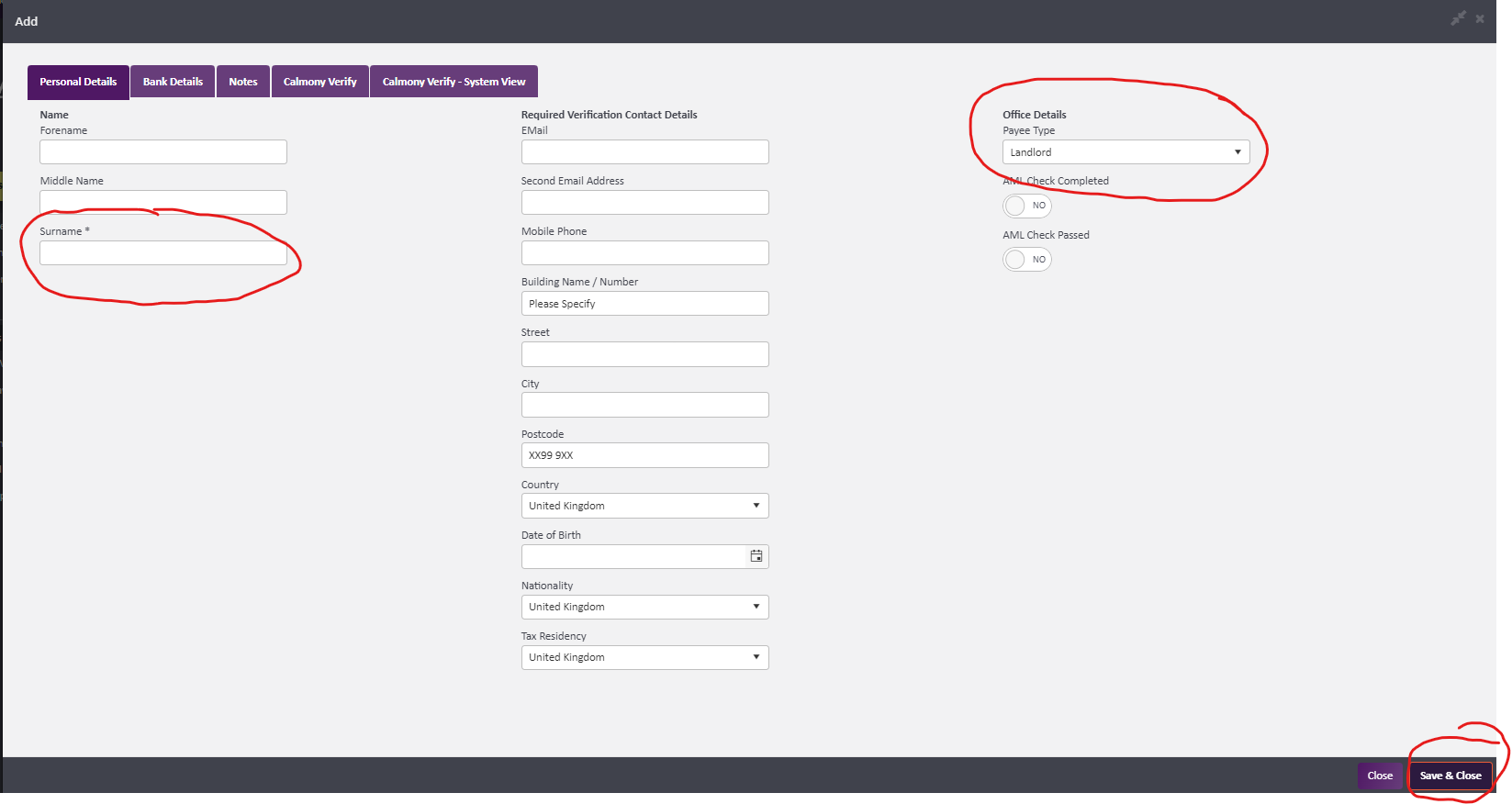The height and width of the screenshot is (804, 1512).
Task: Expand the Payee Type dropdown
Action: point(1125,152)
